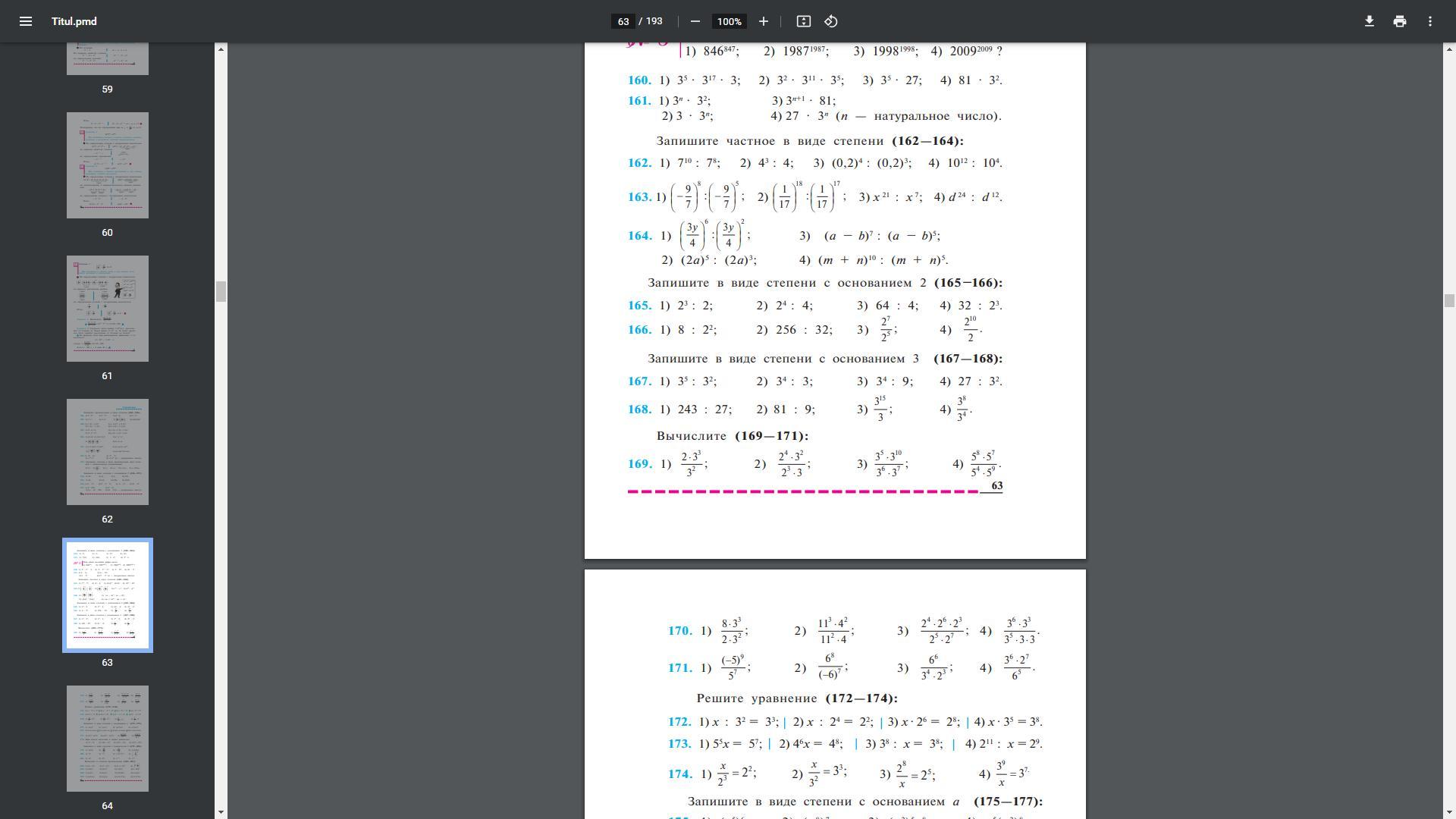Open page 60 thumbnail
Viewport: 1456px width, 819px height.
107,165
